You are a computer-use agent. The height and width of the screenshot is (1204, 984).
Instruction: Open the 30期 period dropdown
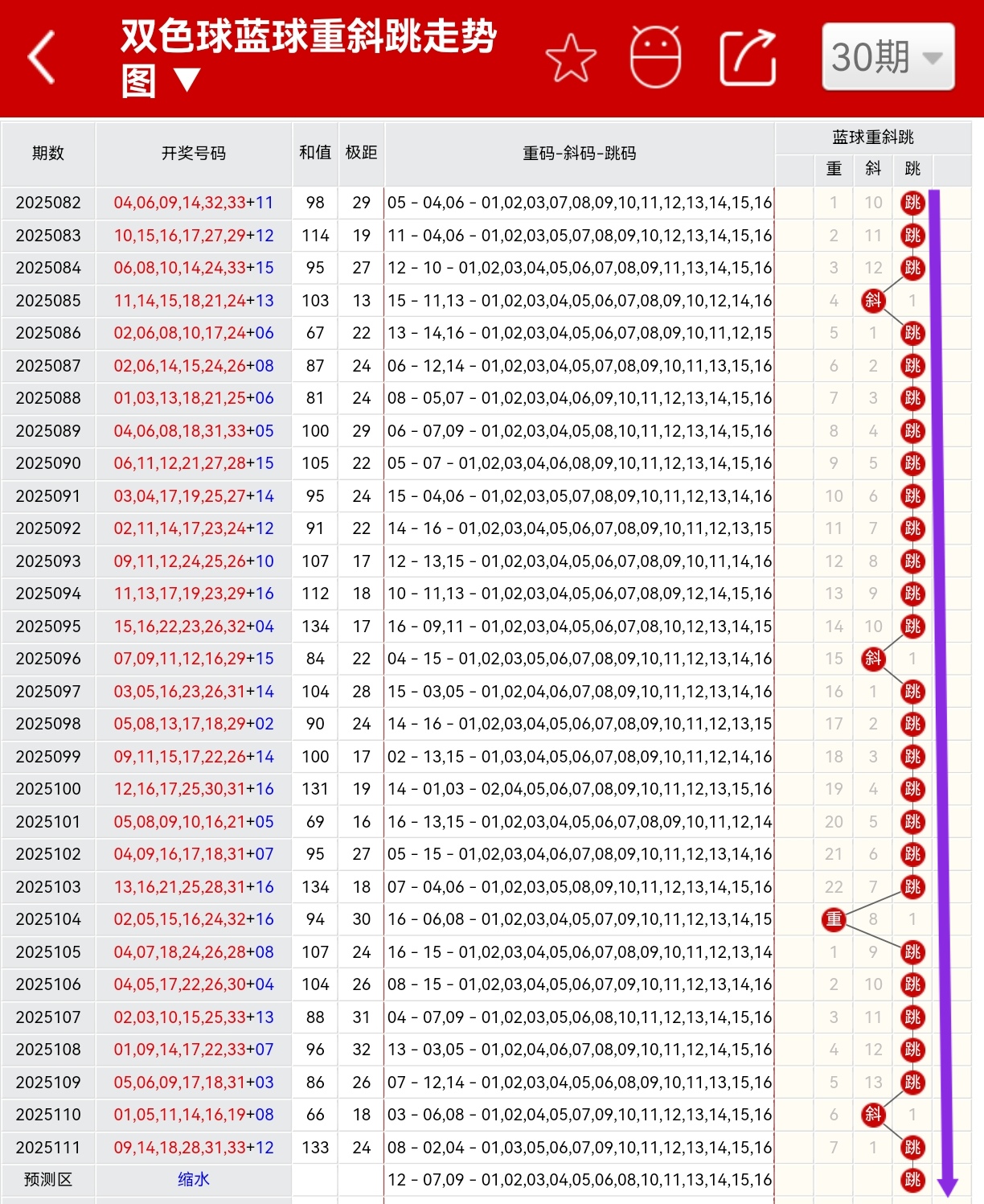887,57
